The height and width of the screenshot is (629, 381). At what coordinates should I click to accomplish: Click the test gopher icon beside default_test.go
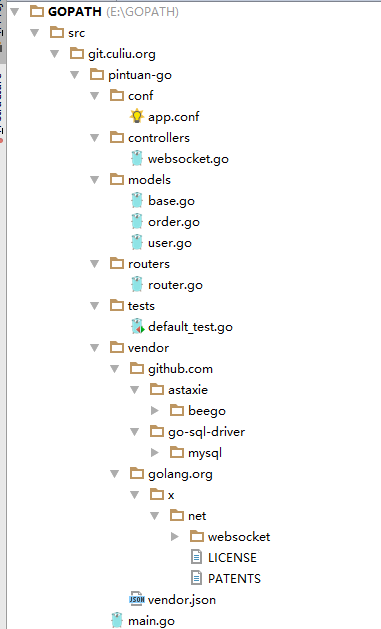point(138,326)
